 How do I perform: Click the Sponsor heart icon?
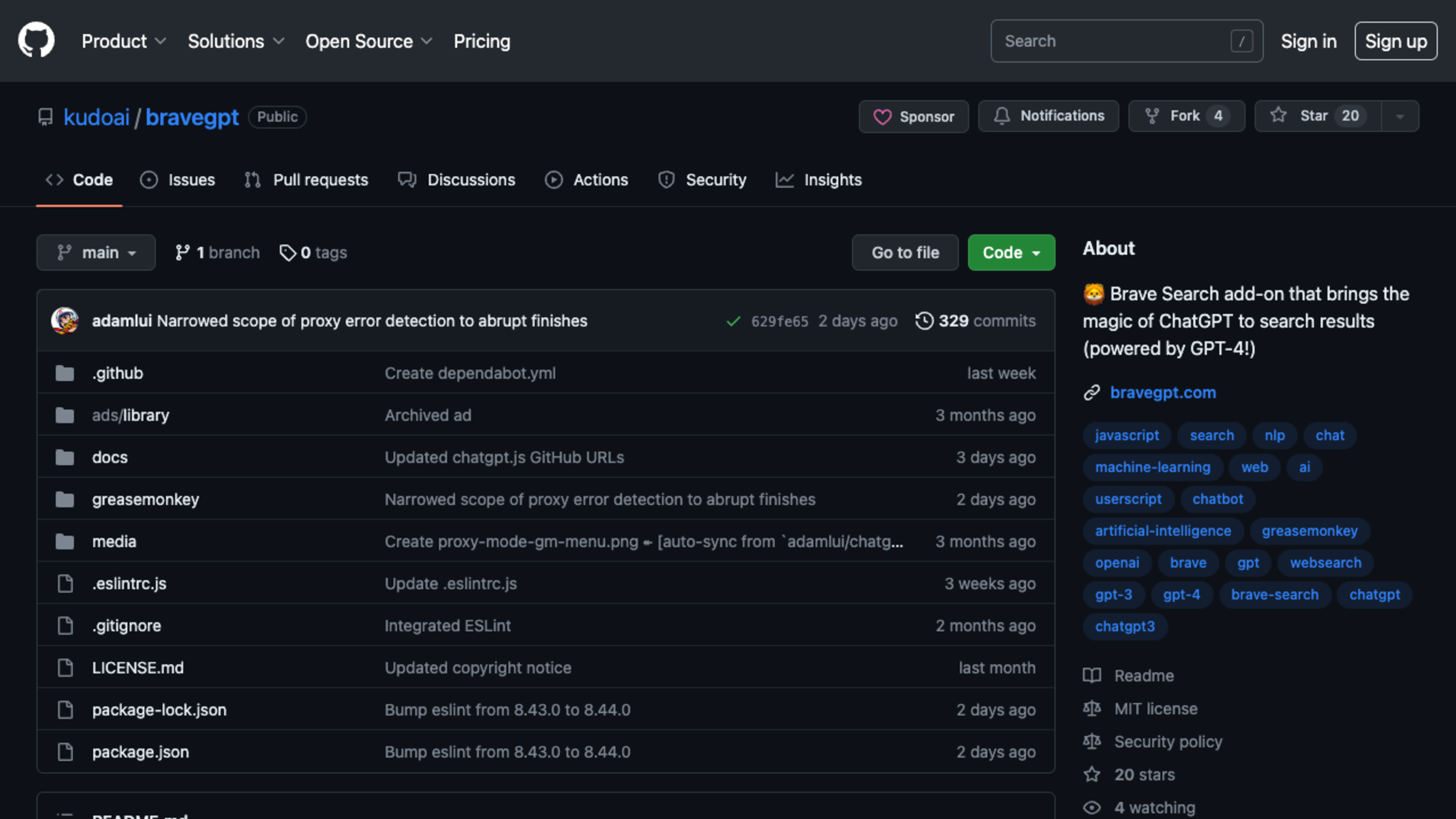coord(882,116)
